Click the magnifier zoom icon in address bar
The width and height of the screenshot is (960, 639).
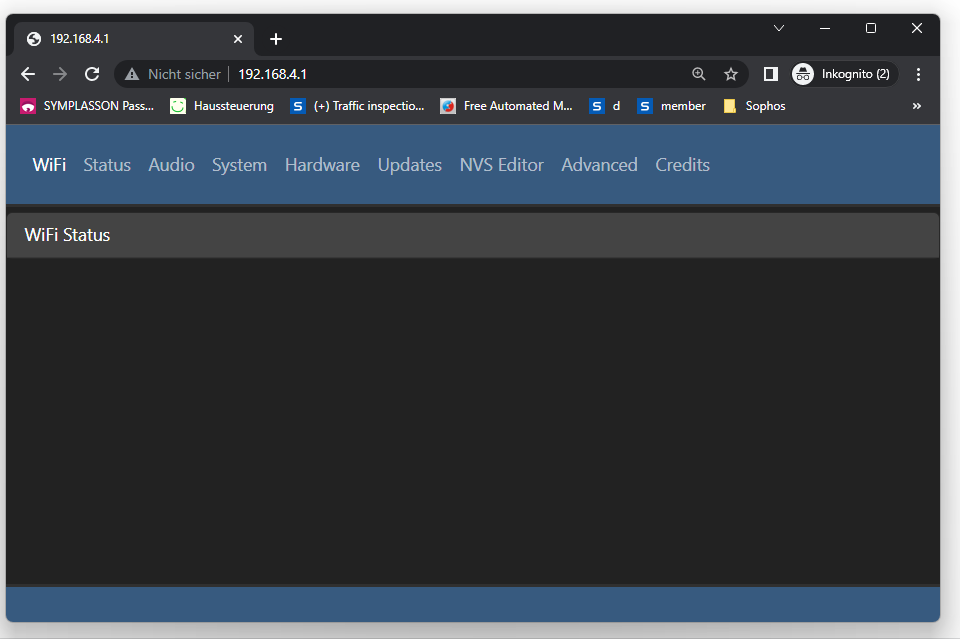698,73
